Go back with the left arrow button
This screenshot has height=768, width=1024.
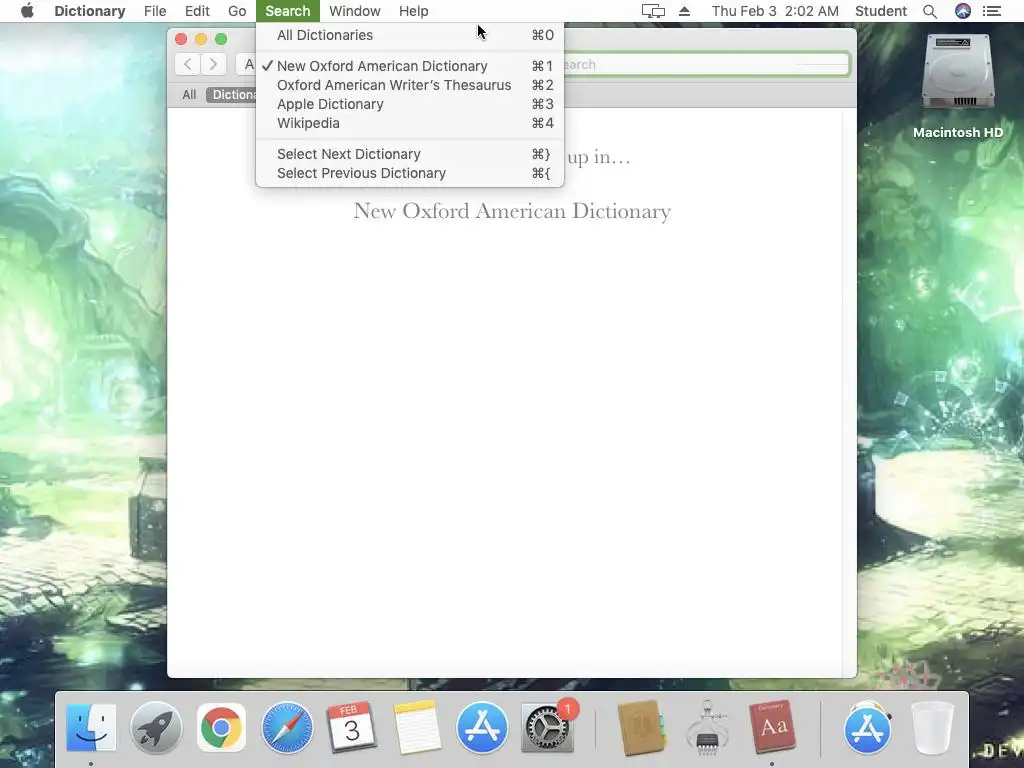[x=188, y=64]
